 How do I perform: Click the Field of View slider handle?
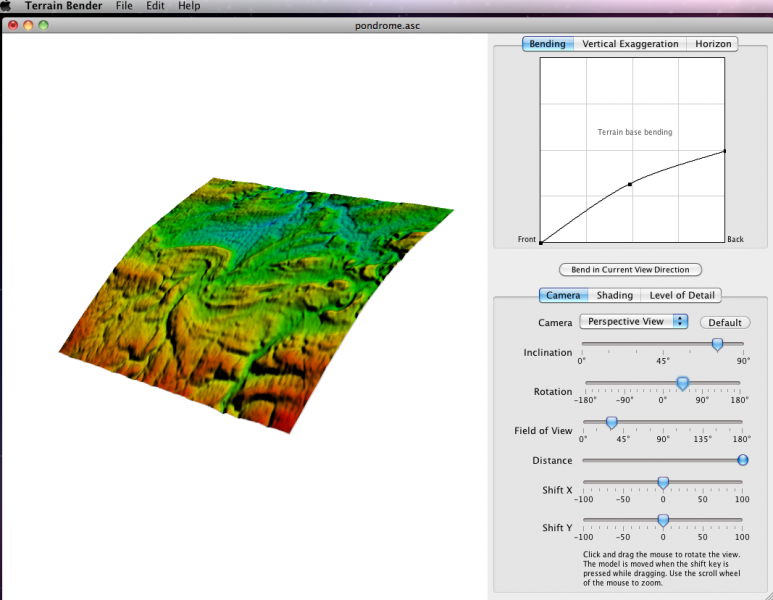click(611, 422)
